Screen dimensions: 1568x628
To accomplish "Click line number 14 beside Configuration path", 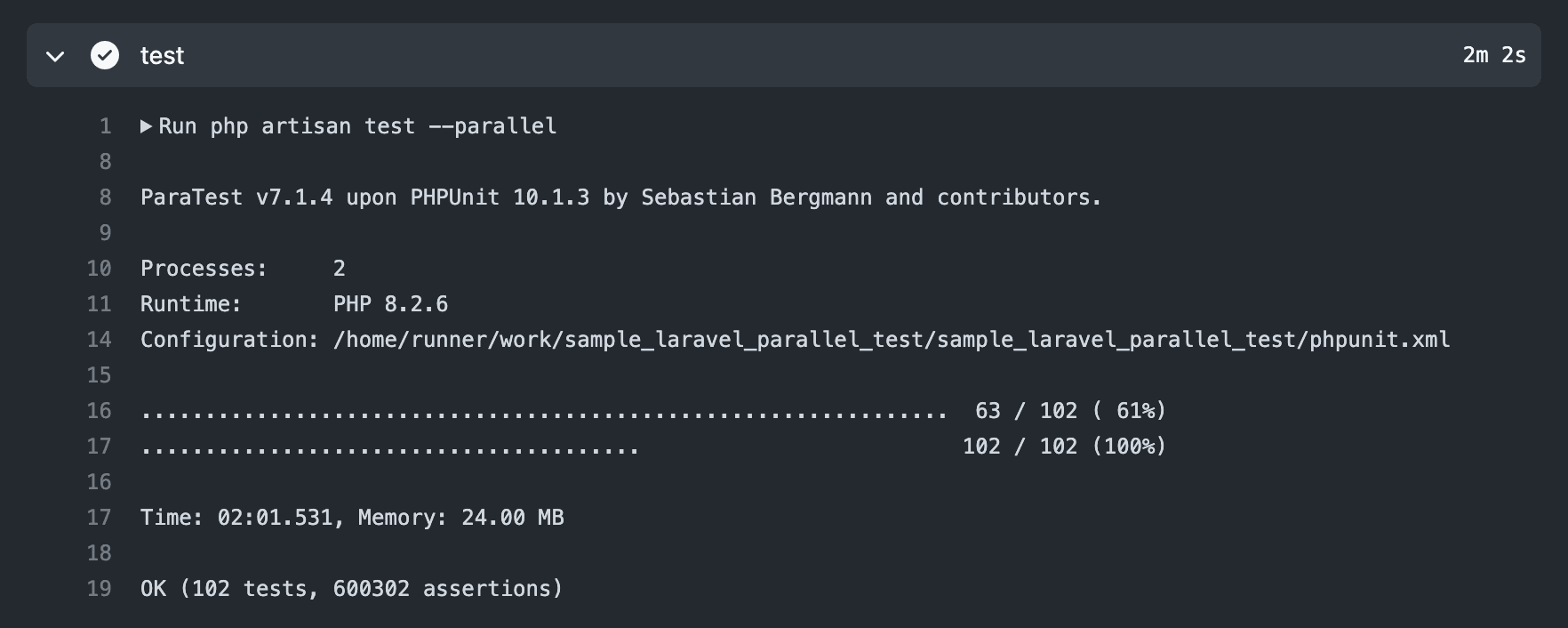I will pyautogui.click(x=100, y=339).
